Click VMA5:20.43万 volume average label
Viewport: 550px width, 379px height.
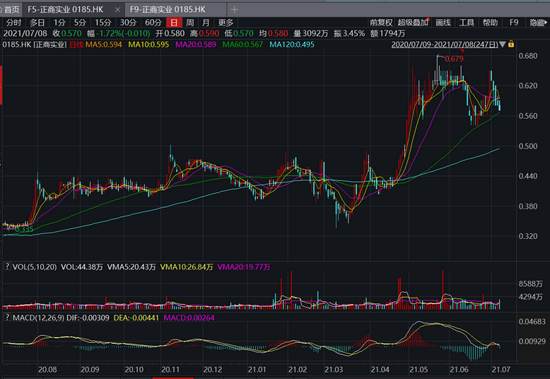[x=131, y=267]
